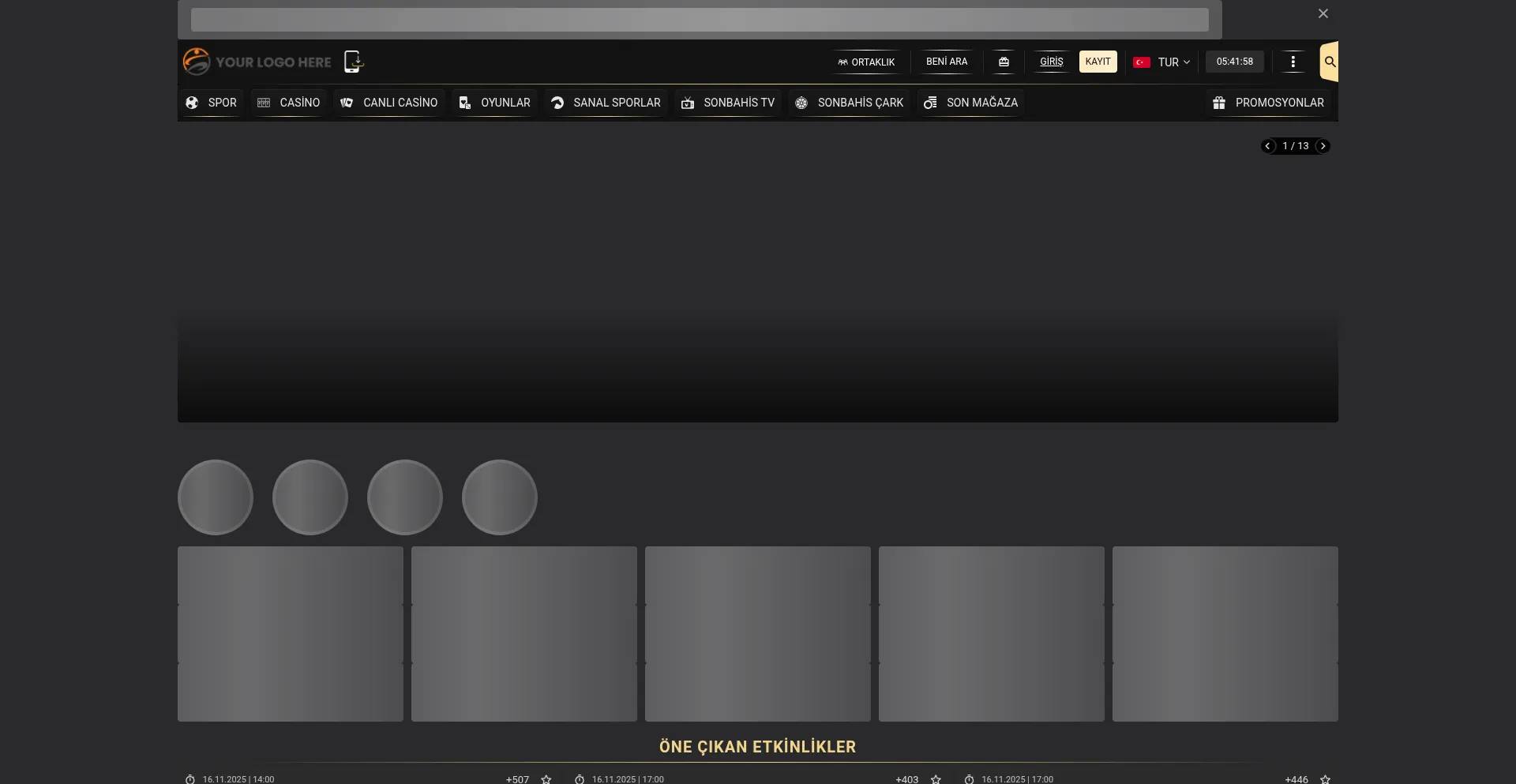Viewport: 1516px width, 784px height.
Task: Close the top banner with X
Action: point(1323,13)
